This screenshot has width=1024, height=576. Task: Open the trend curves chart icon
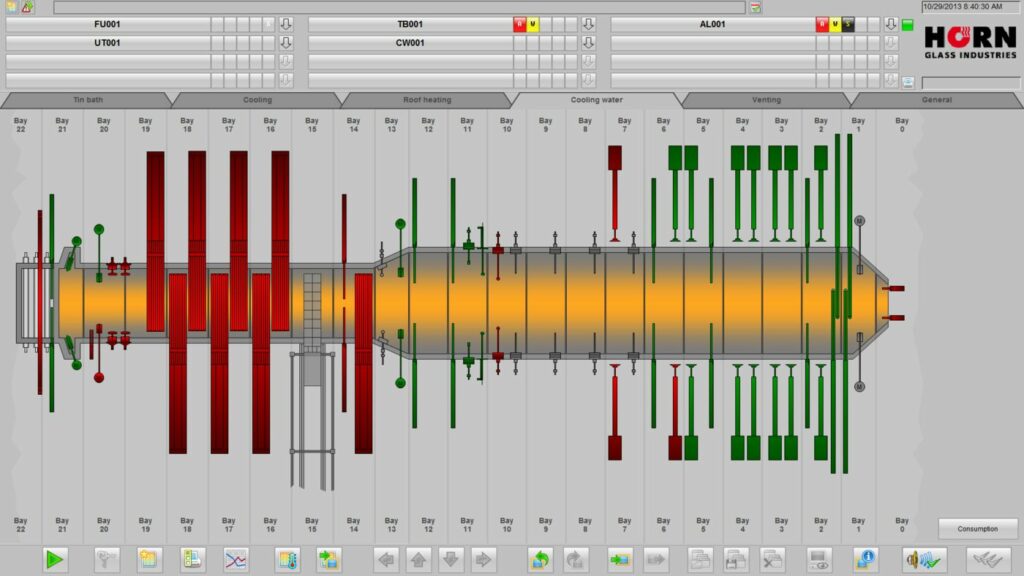pyautogui.click(x=236, y=560)
